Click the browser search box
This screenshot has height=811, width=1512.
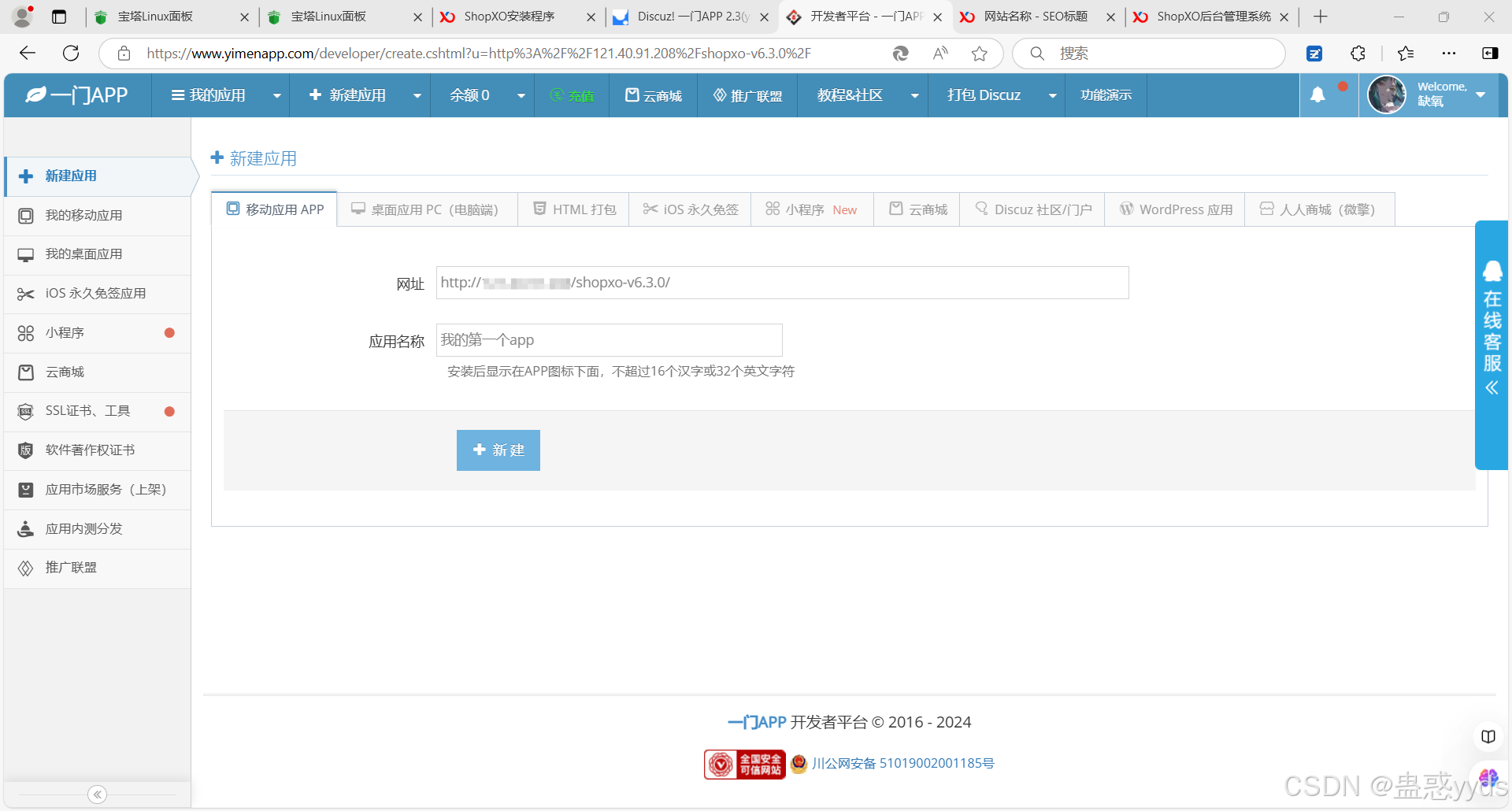click(1150, 53)
